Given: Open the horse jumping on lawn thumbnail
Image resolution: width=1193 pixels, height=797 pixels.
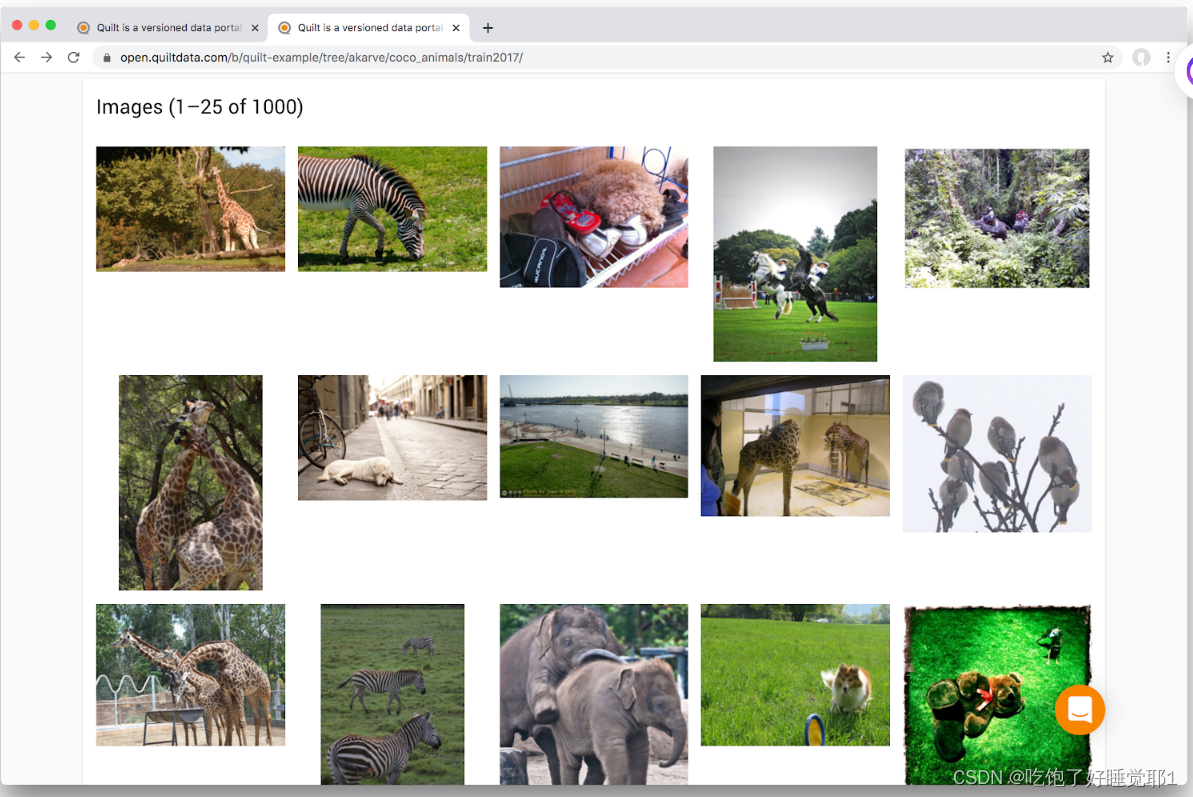Looking at the screenshot, I should click(x=795, y=254).
